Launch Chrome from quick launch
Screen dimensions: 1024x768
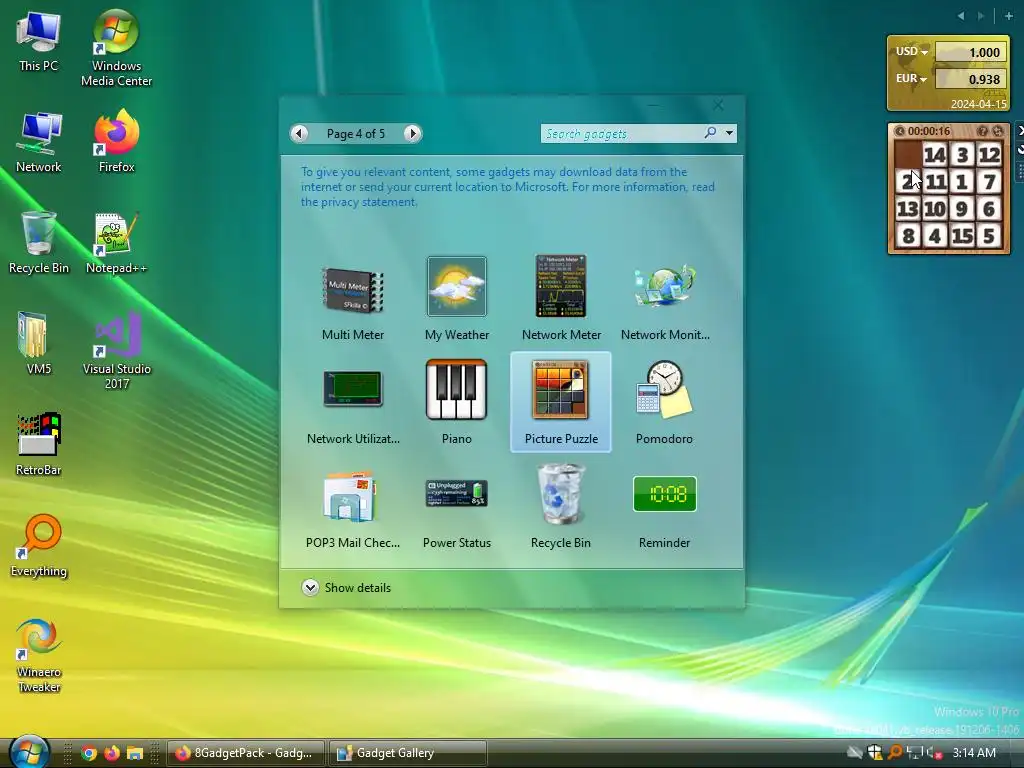click(89, 753)
